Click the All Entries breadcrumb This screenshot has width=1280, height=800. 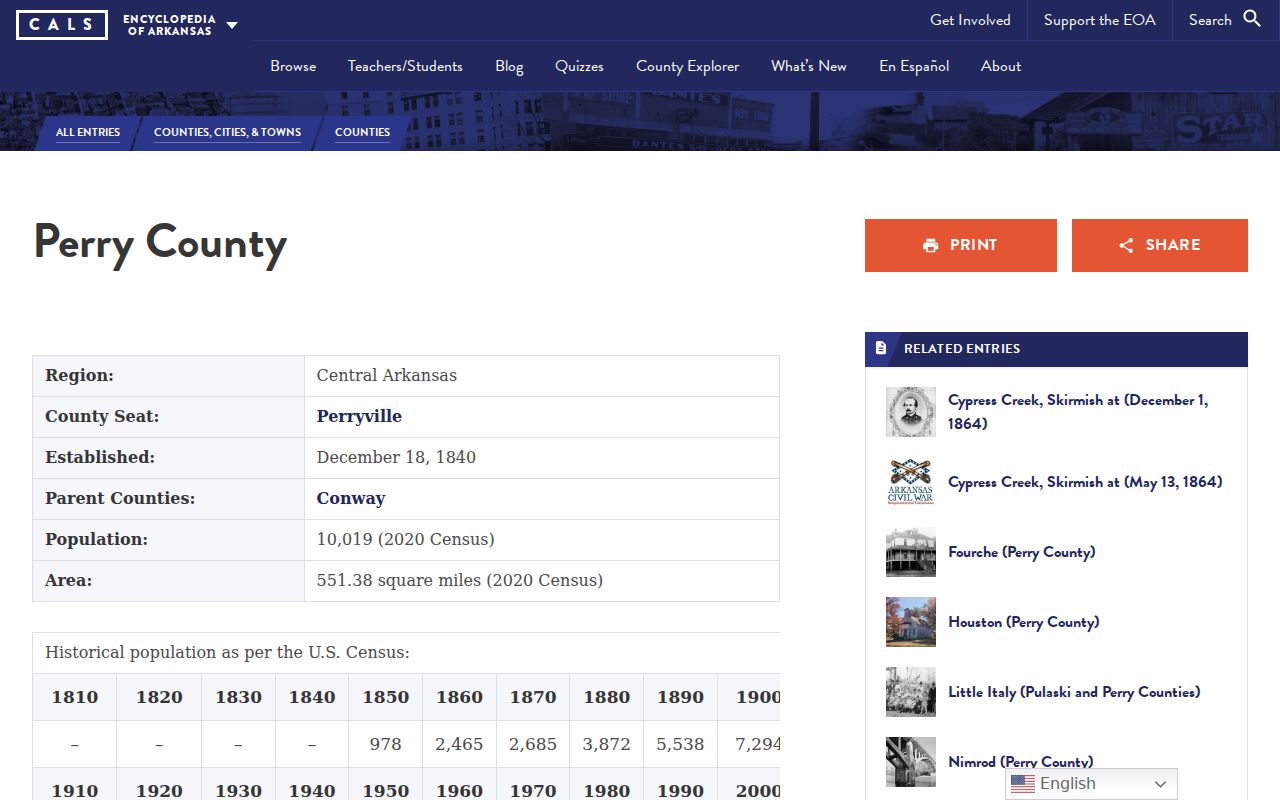point(88,132)
